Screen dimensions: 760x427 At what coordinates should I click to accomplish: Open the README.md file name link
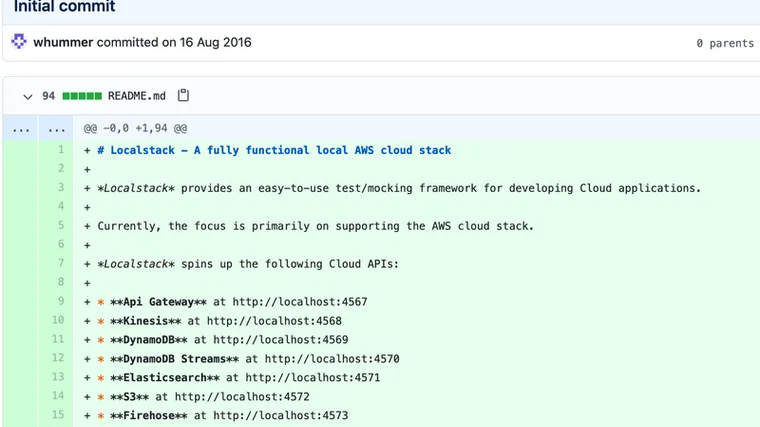(x=137, y=96)
